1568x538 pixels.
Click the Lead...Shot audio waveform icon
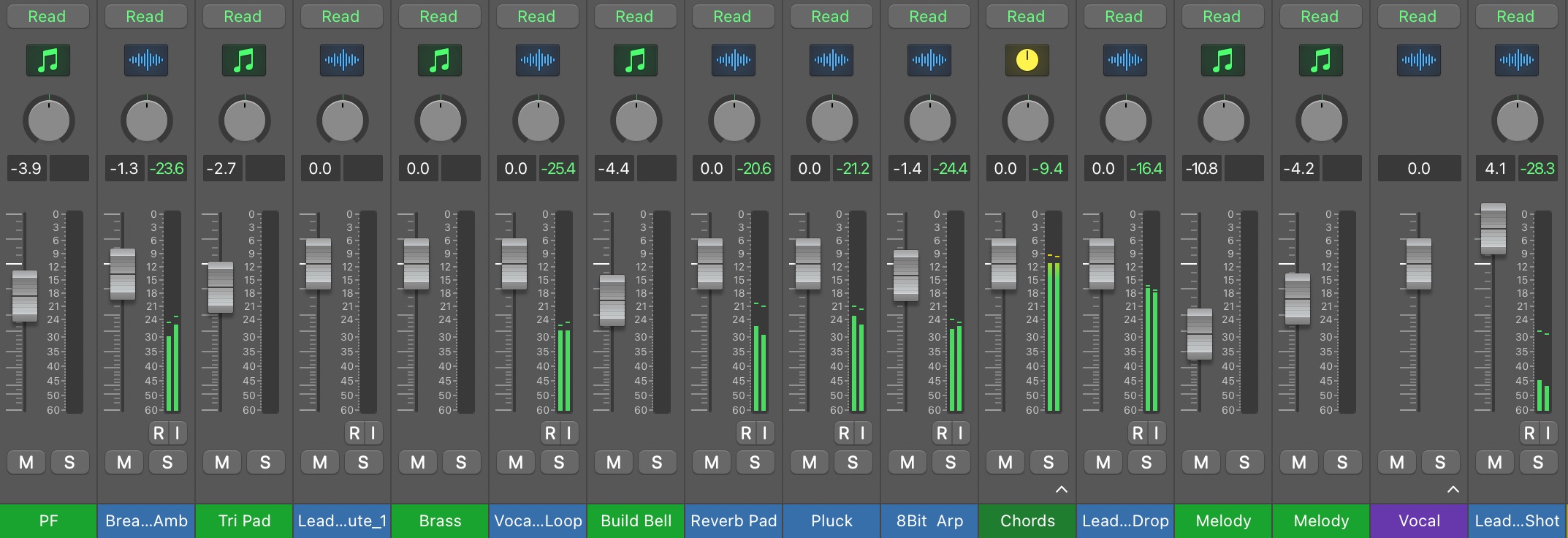[x=1517, y=60]
